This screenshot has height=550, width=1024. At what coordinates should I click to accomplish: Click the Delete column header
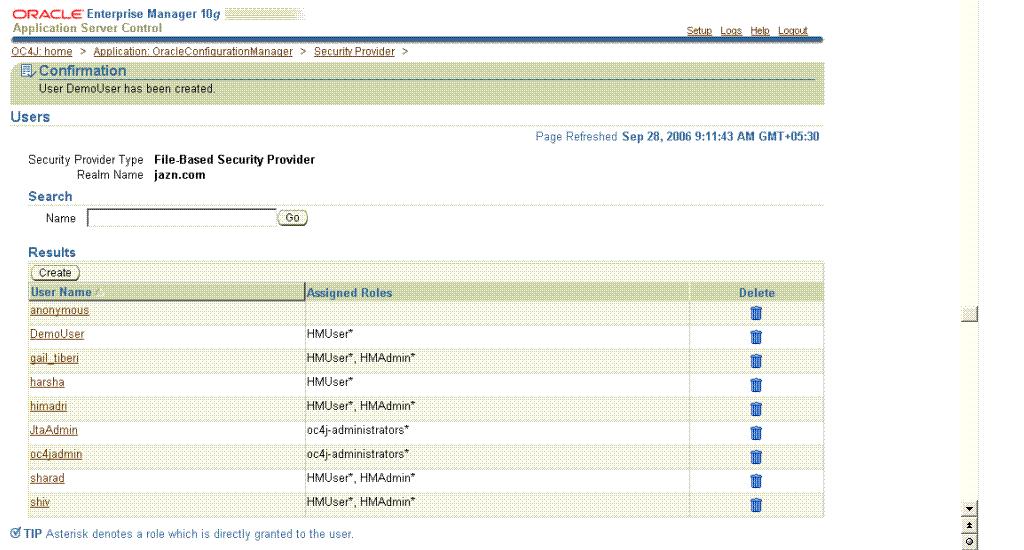757,293
